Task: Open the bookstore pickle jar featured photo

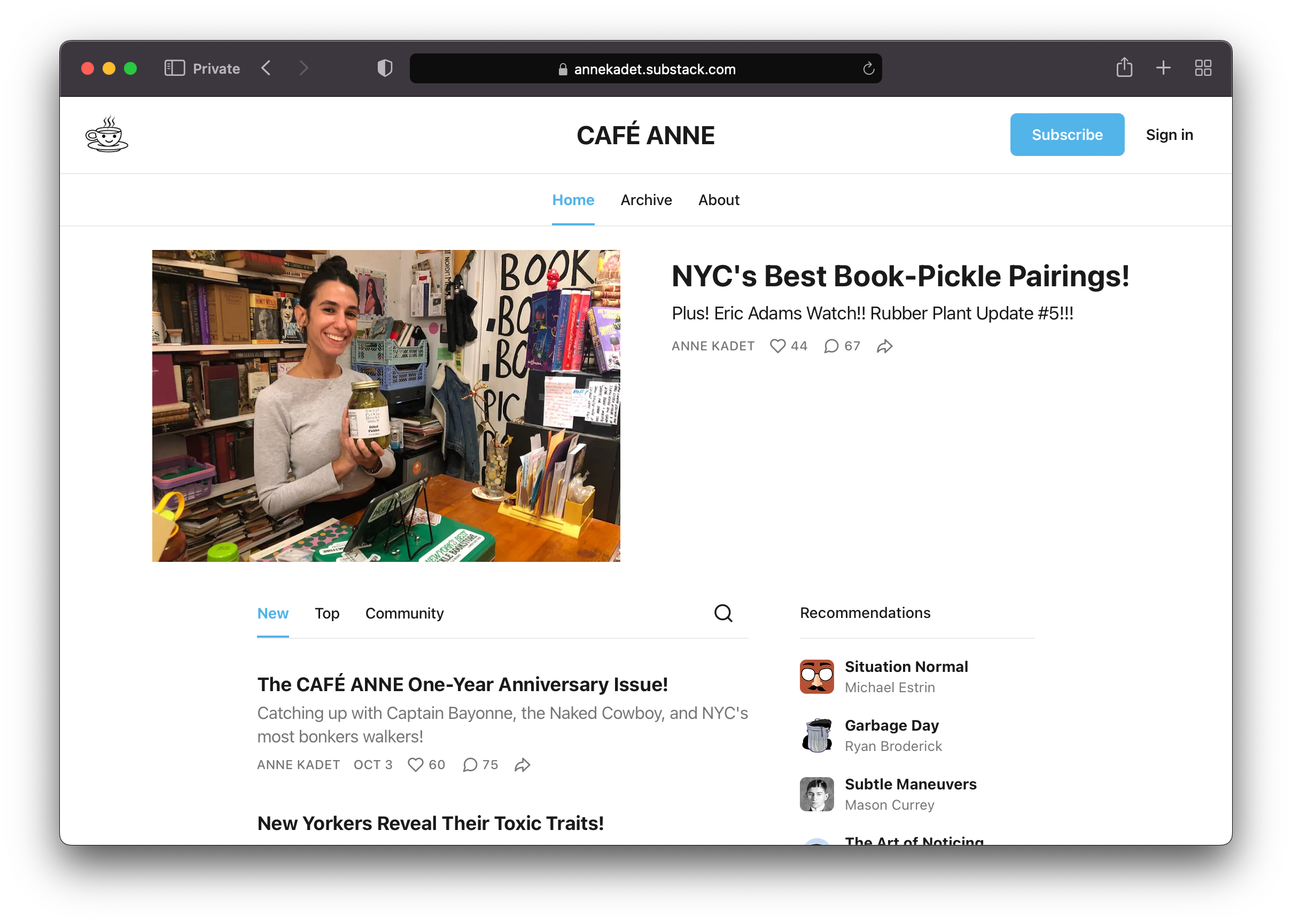Action: pyautogui.click(x=386, y=406)
